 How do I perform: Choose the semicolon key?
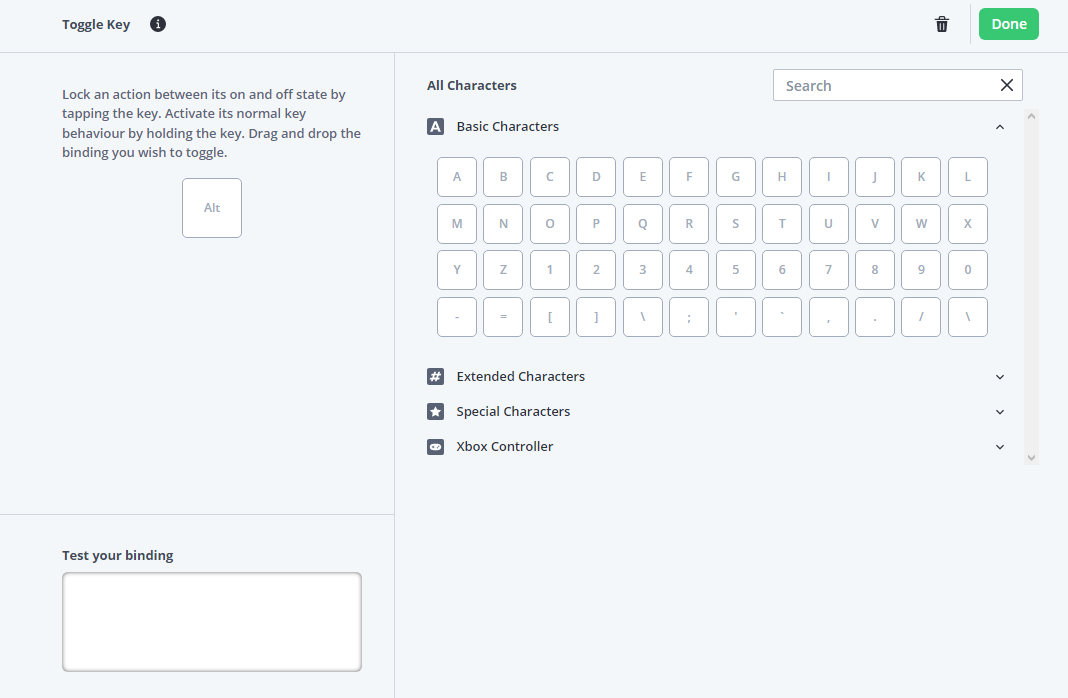[x=689, y=317]
